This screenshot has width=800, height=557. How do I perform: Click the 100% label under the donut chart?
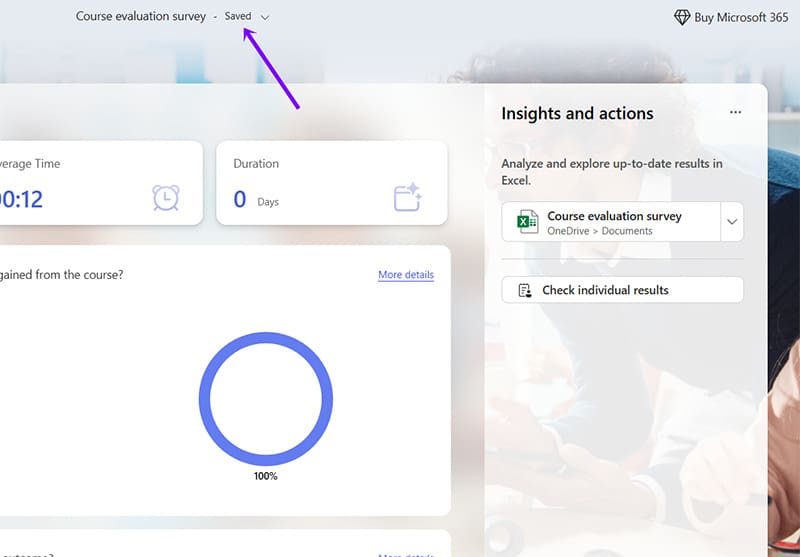pos(265,476)
